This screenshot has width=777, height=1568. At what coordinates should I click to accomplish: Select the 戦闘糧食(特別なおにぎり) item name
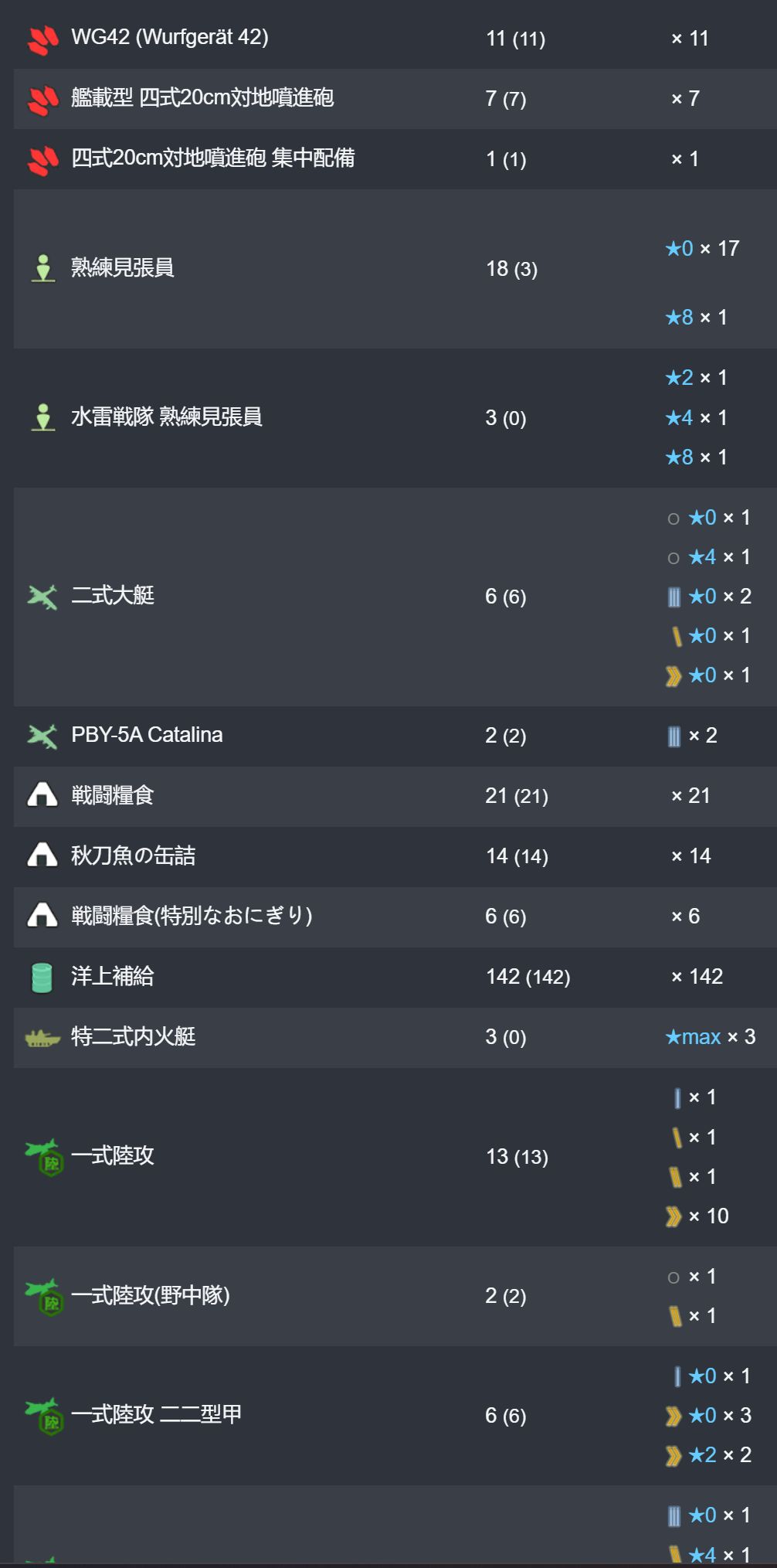click(192, 916)
